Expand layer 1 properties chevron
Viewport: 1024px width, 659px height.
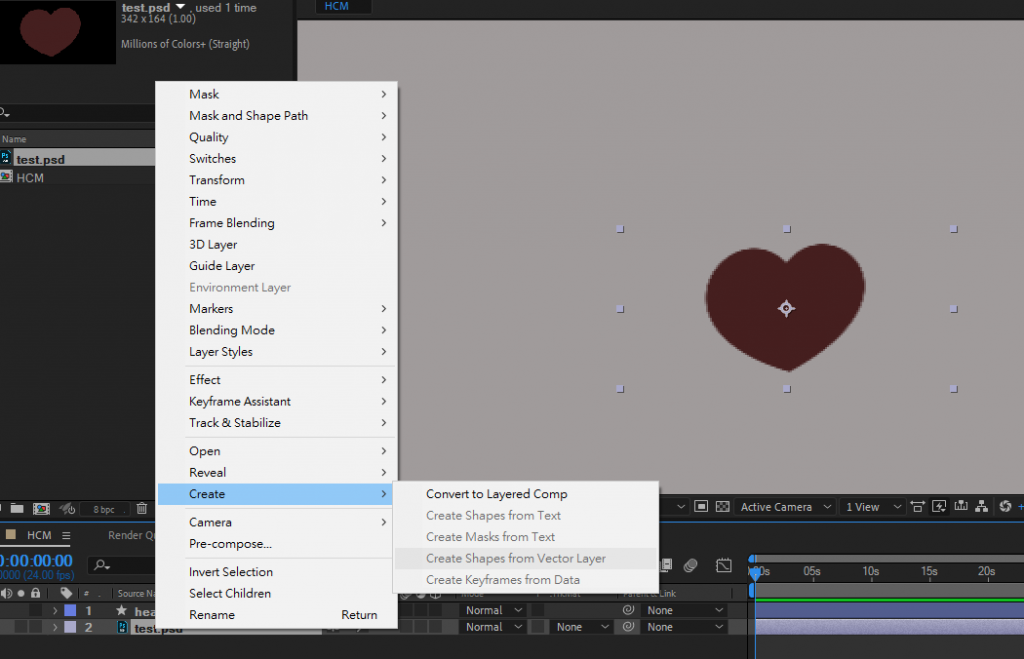[55, 611]
